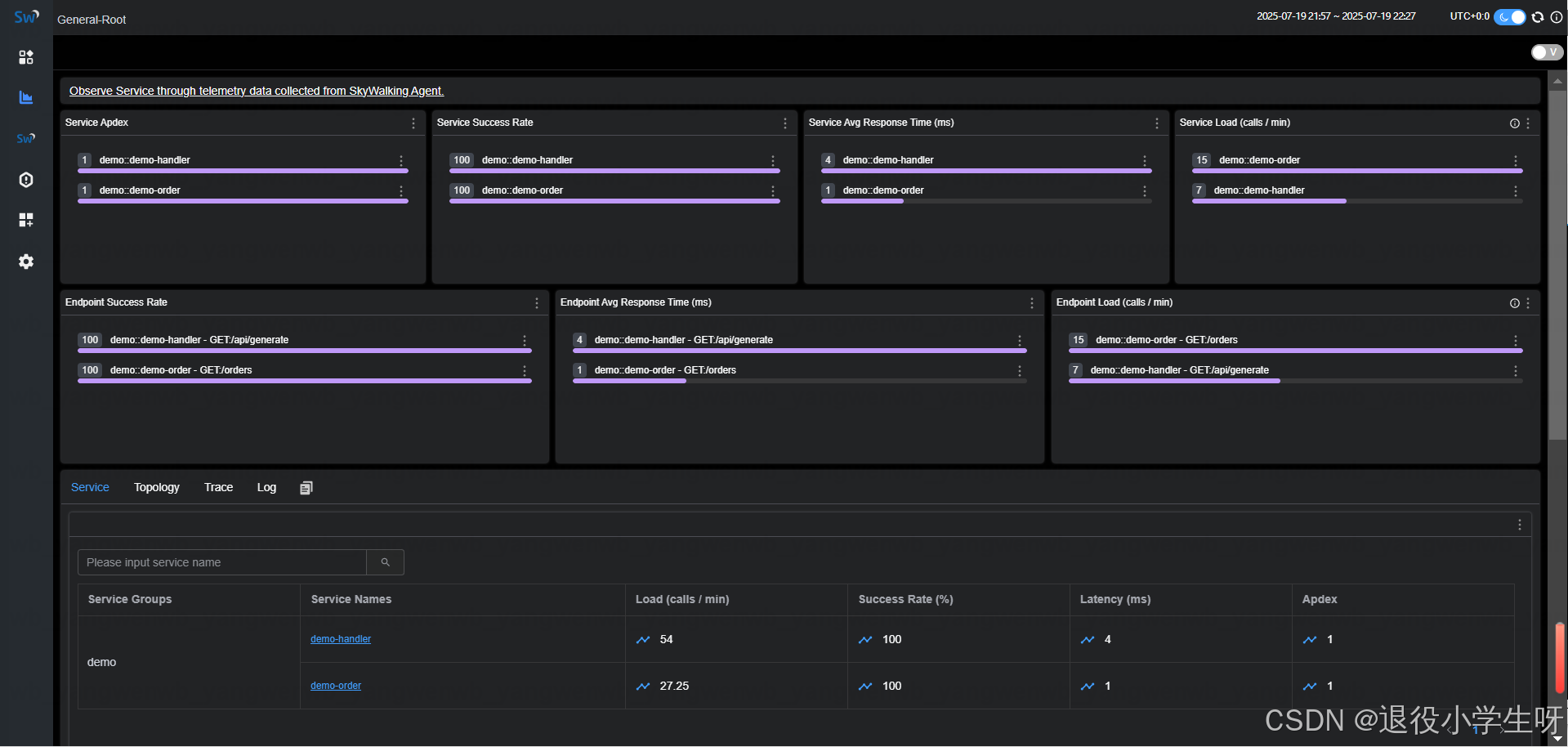Click demo::demo-handler - GET:/api/generate in Endpoint Load
Viewport: 1568px width, 747px height.
(x=1179, y=370)
